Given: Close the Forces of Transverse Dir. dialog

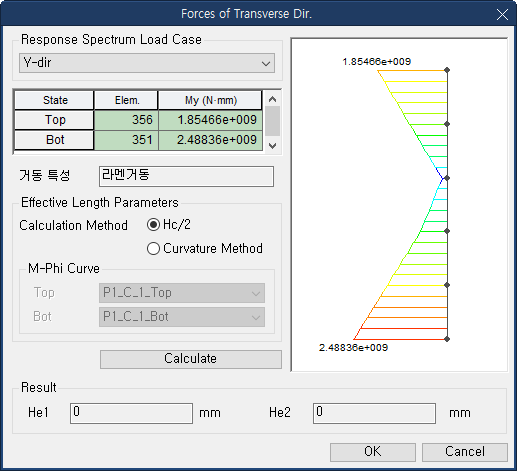Looking at the screenshot, I should coord(502,15).
